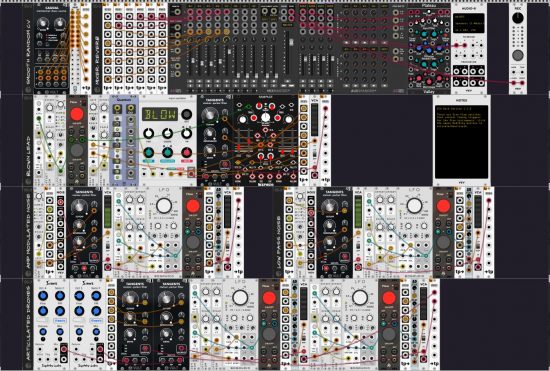Click top knob of first Tangents in Drones row

pos(129,298)
